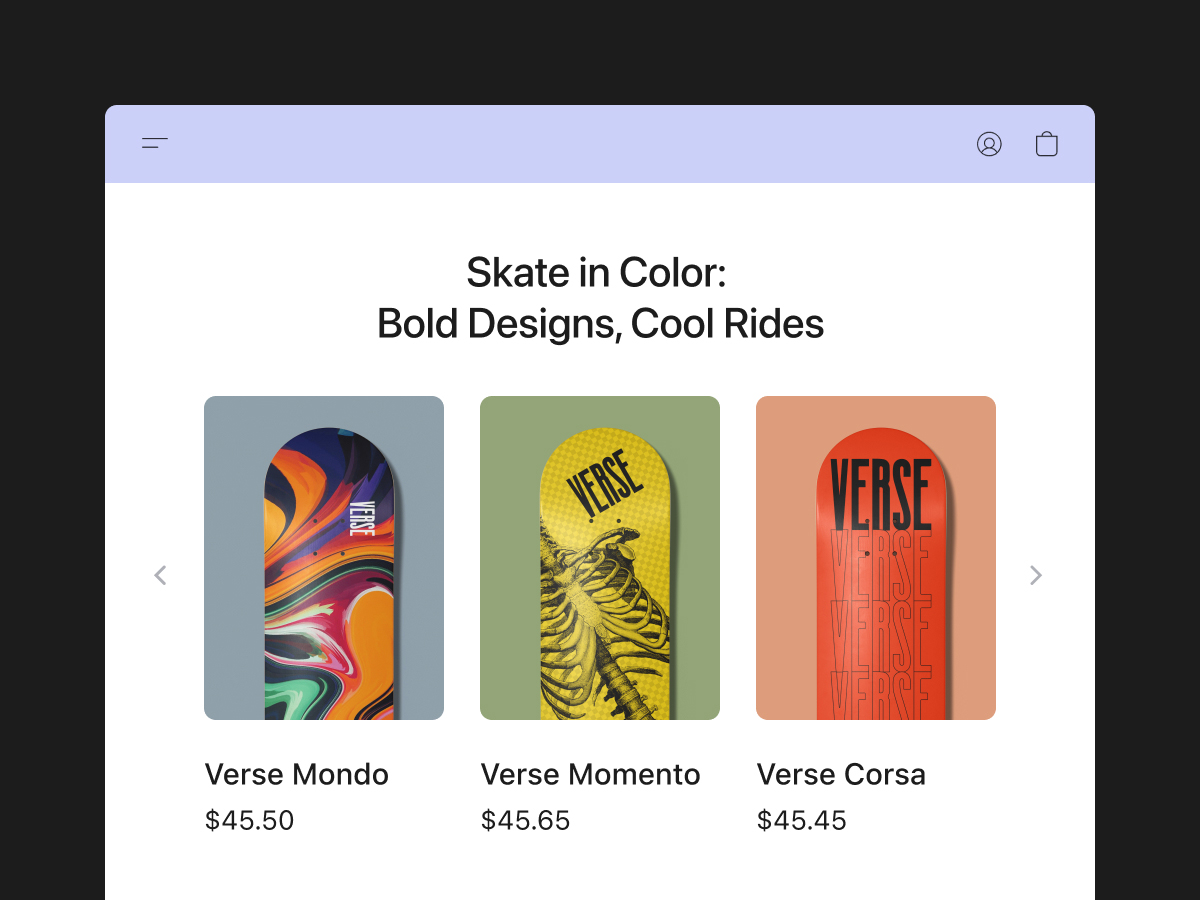Screen dimensions: 1200x900
Task: Open the user account profile icon
Action: pos(989,144)
